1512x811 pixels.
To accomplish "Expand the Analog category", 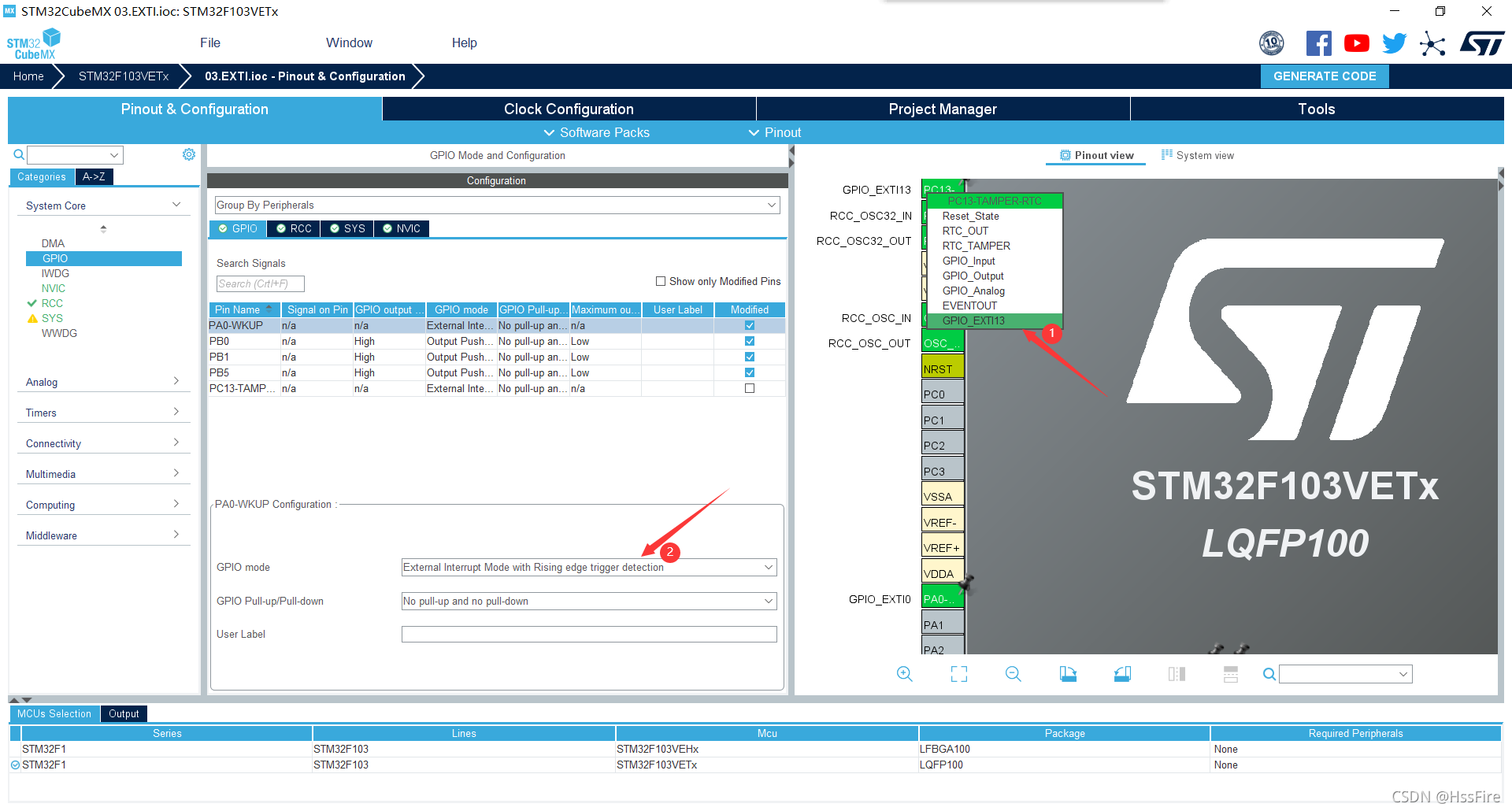I will (x=103, y=382).
